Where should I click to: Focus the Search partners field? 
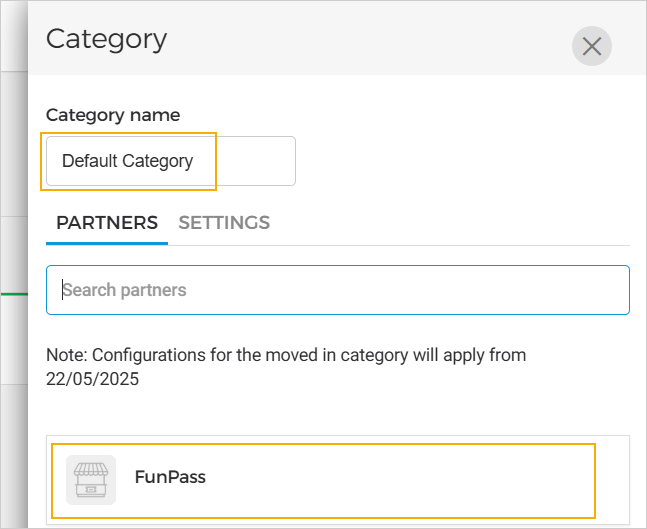click(x=338, y=290)
